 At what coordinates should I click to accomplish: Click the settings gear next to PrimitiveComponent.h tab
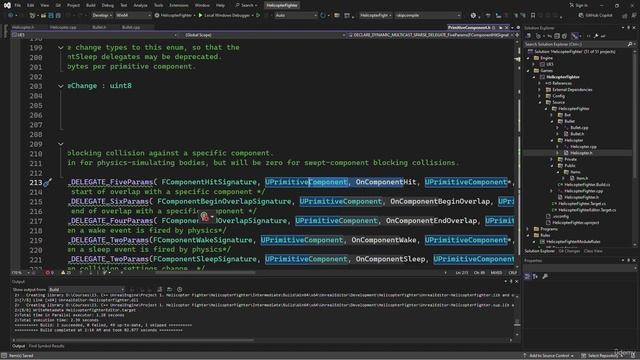coord(518,27)
